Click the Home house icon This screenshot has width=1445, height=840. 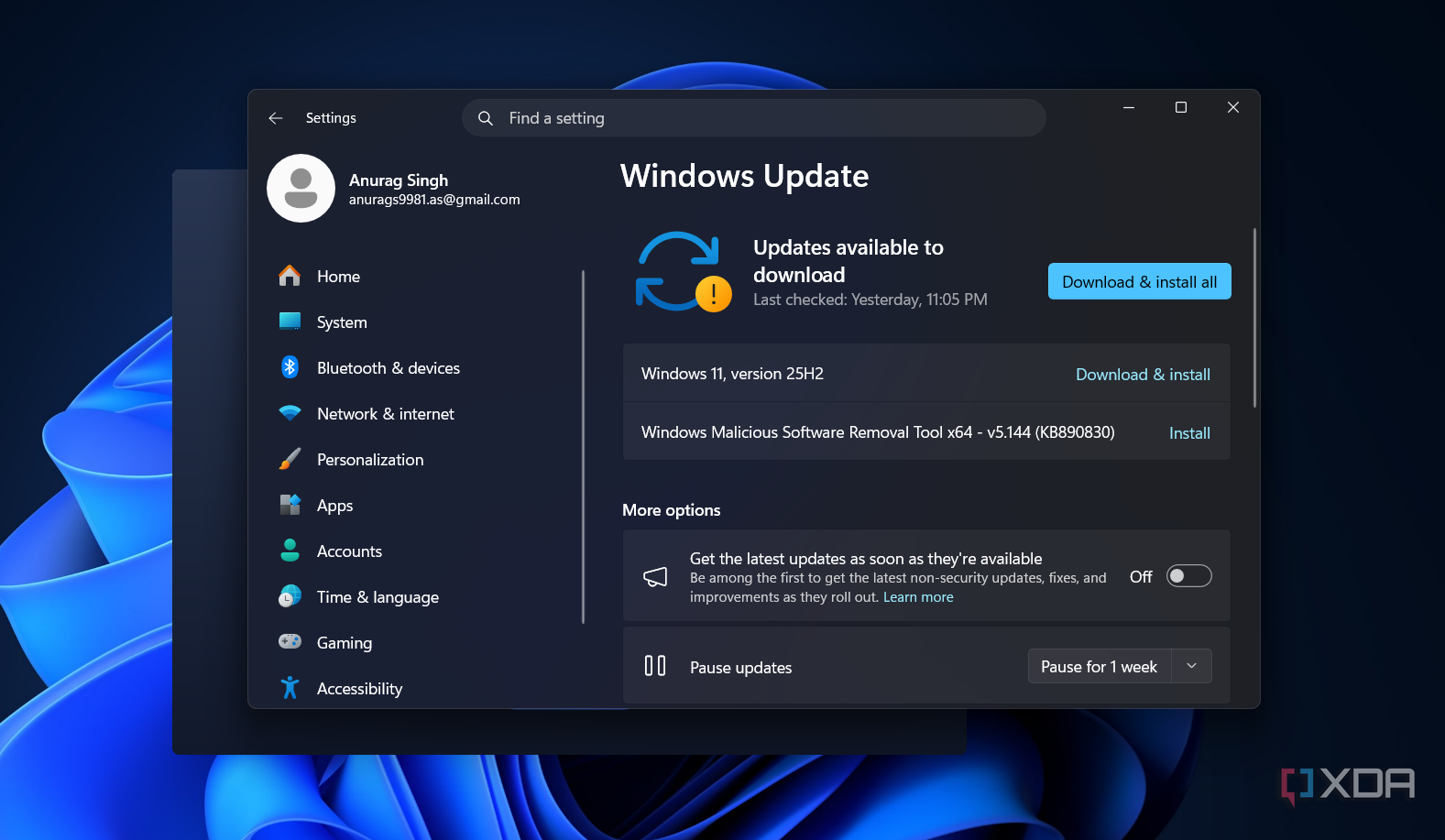point(290,276)
